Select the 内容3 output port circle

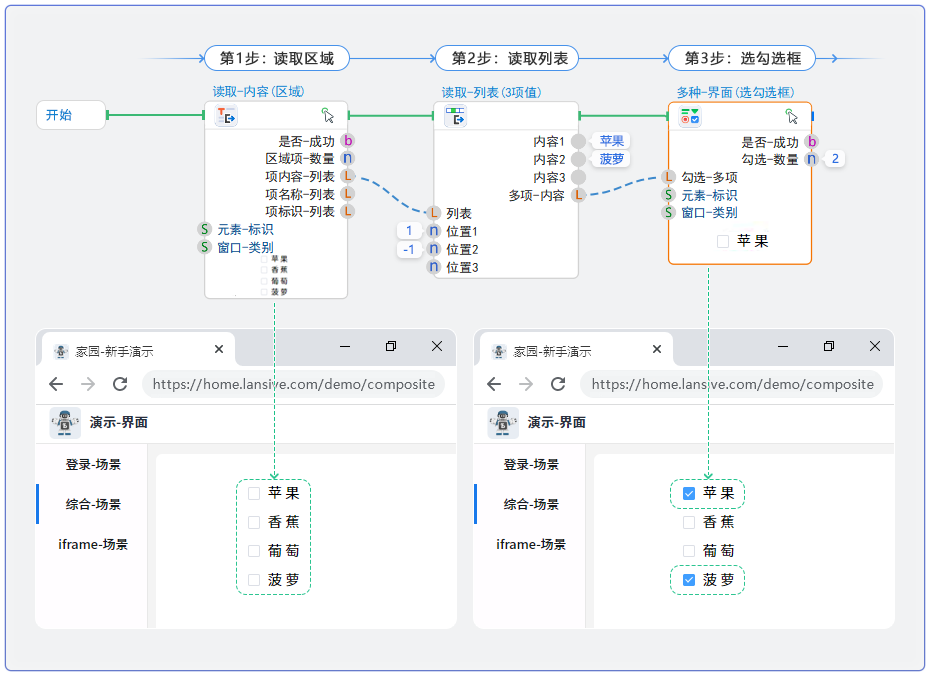coord(578,177)
